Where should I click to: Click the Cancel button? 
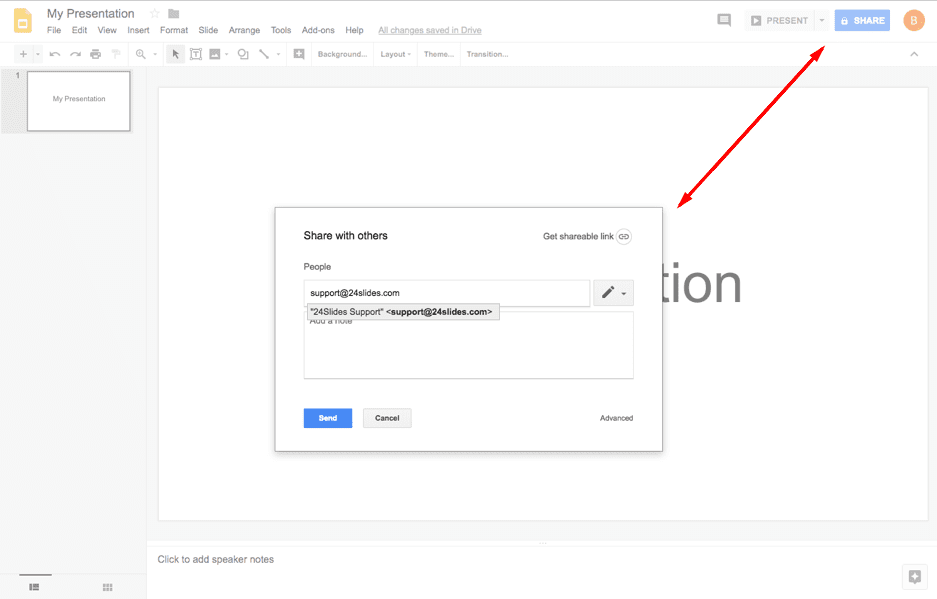pyautogui.click(x=387, y=418)
